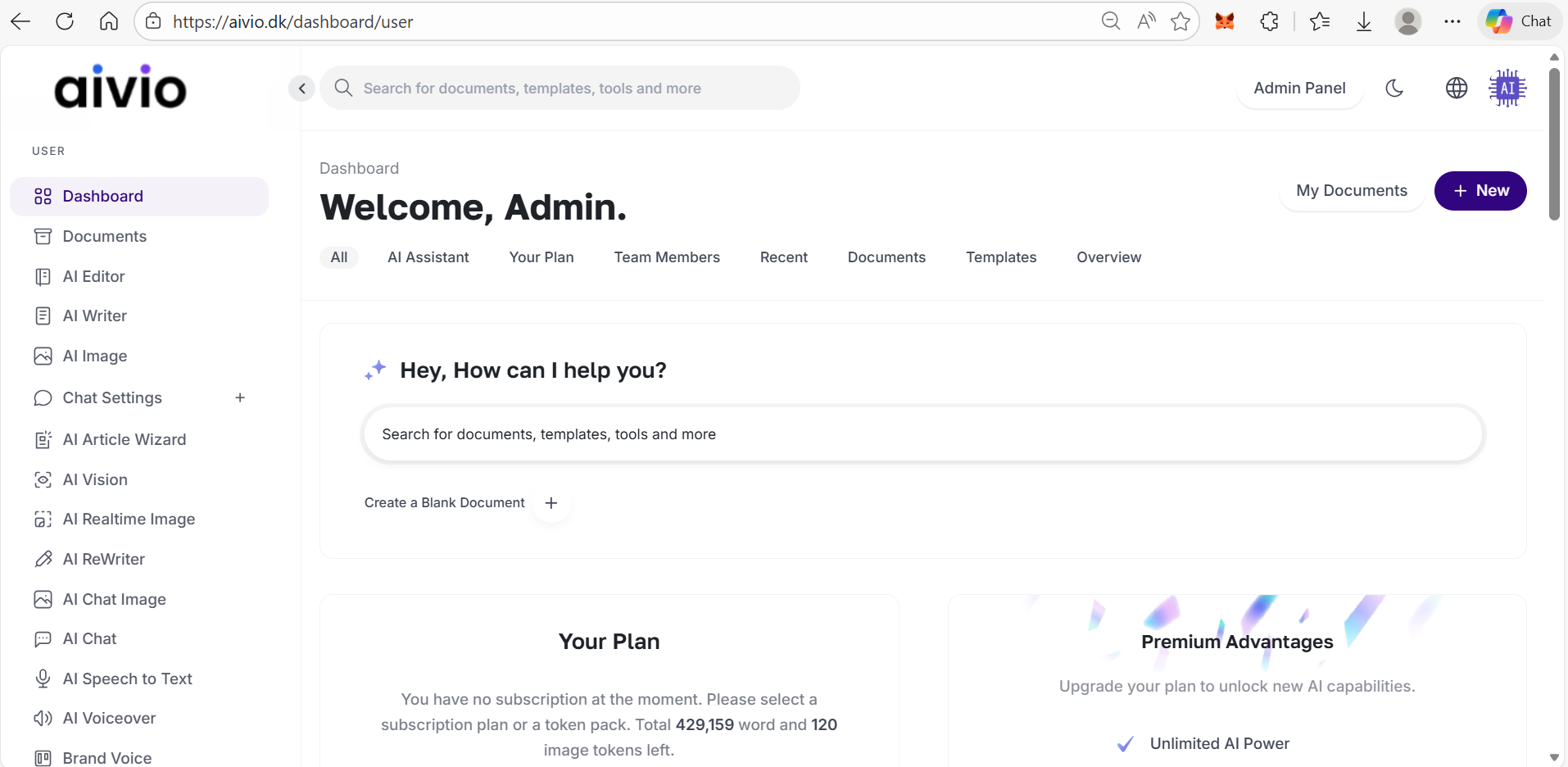The height and width of the screenshot is (767, 1568).
Task: Toggle dark mode with moon icon
Action: coord(1394,88)
